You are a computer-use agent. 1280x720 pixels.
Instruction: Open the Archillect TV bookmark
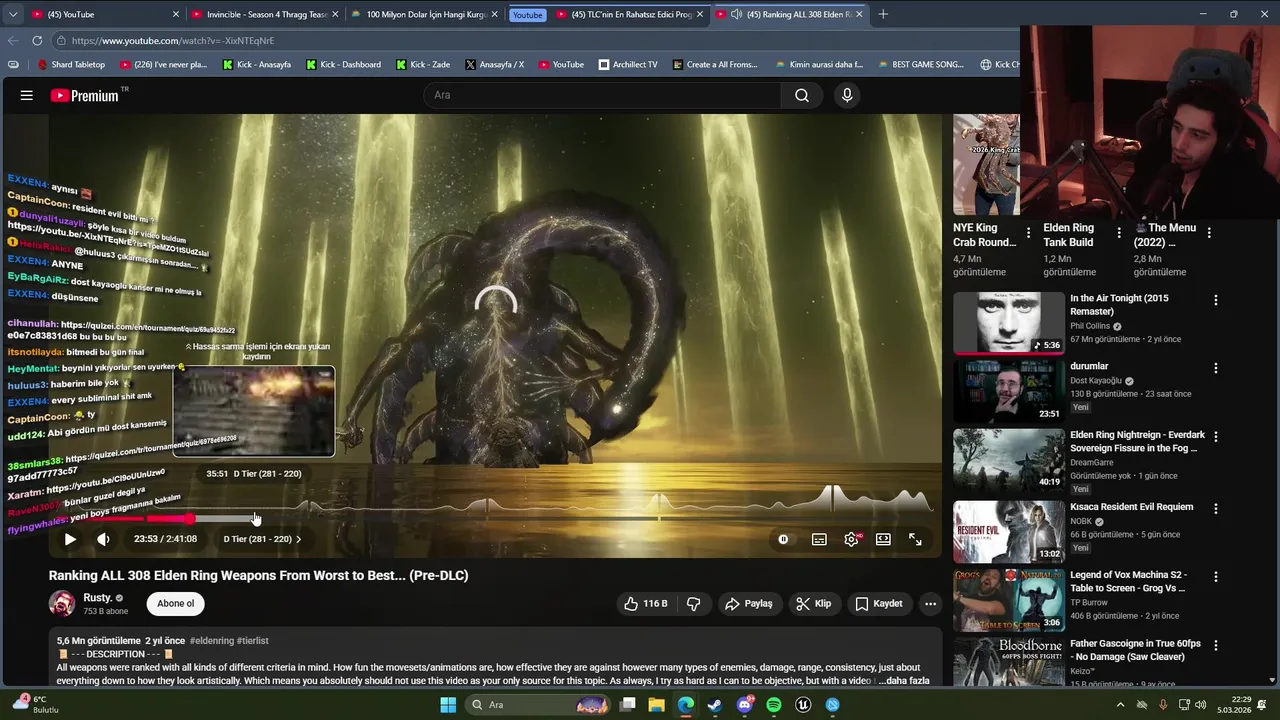628,65
